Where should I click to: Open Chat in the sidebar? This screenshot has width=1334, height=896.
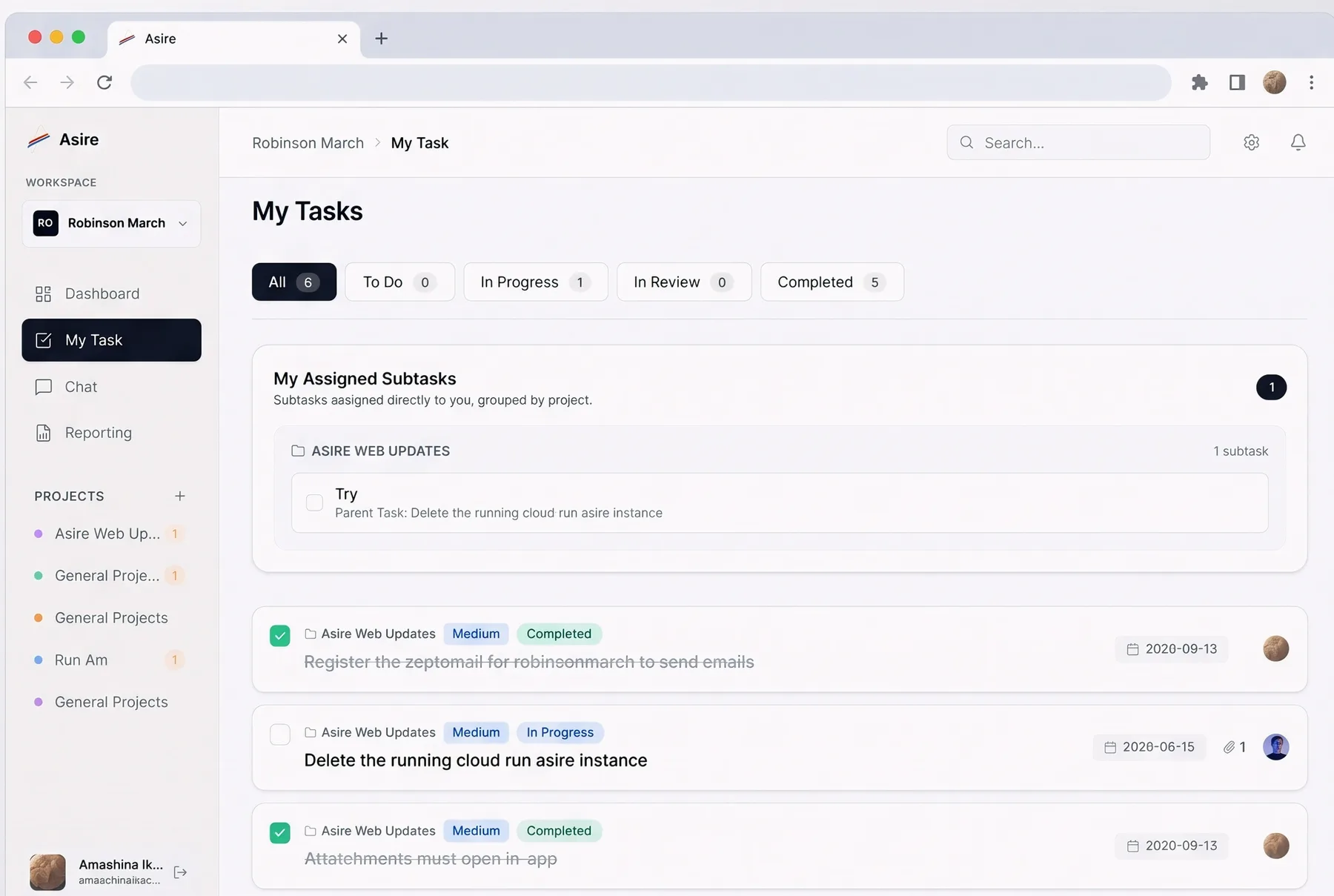(x=111, y=387)
